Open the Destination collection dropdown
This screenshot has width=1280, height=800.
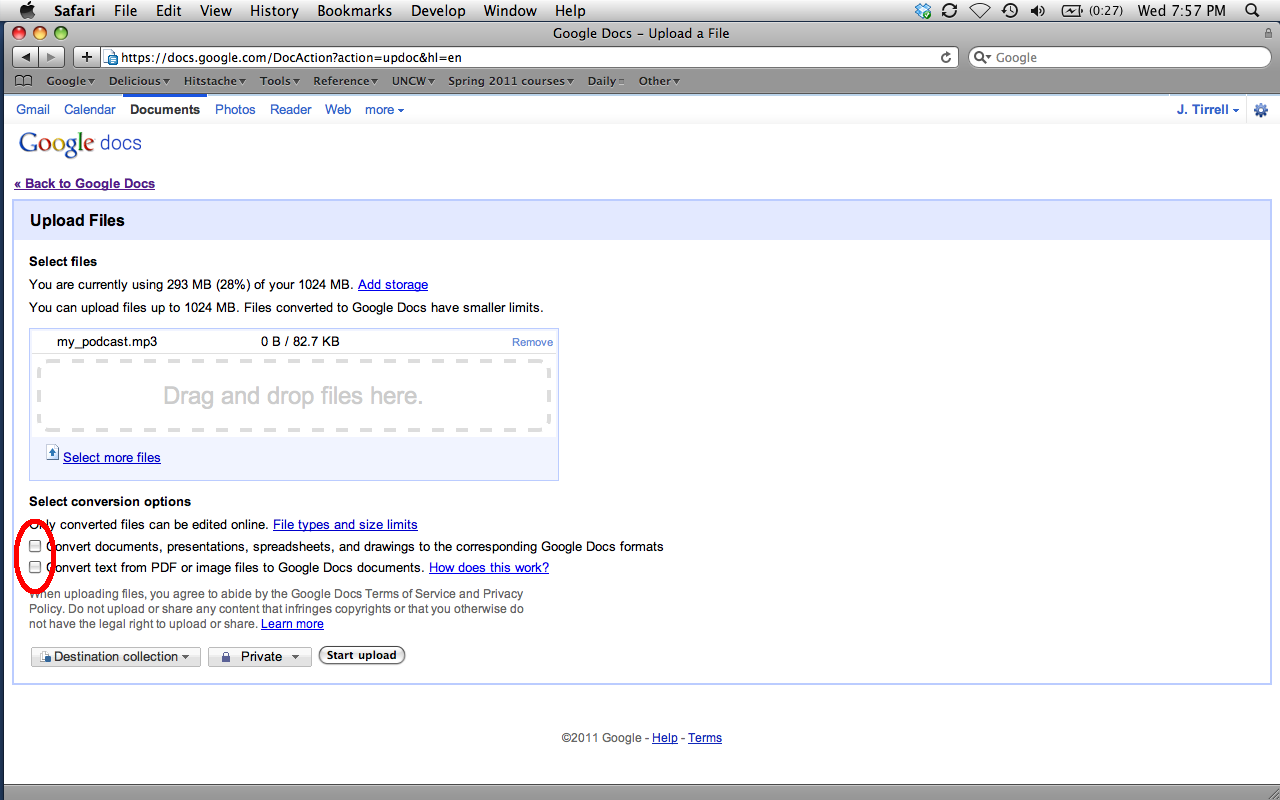pos(116,657)
